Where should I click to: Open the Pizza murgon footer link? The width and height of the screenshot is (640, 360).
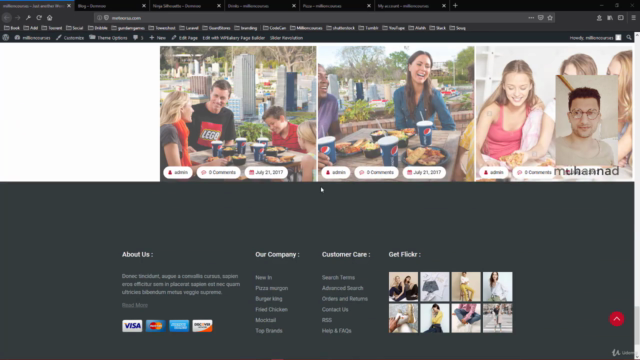[271, 288]
